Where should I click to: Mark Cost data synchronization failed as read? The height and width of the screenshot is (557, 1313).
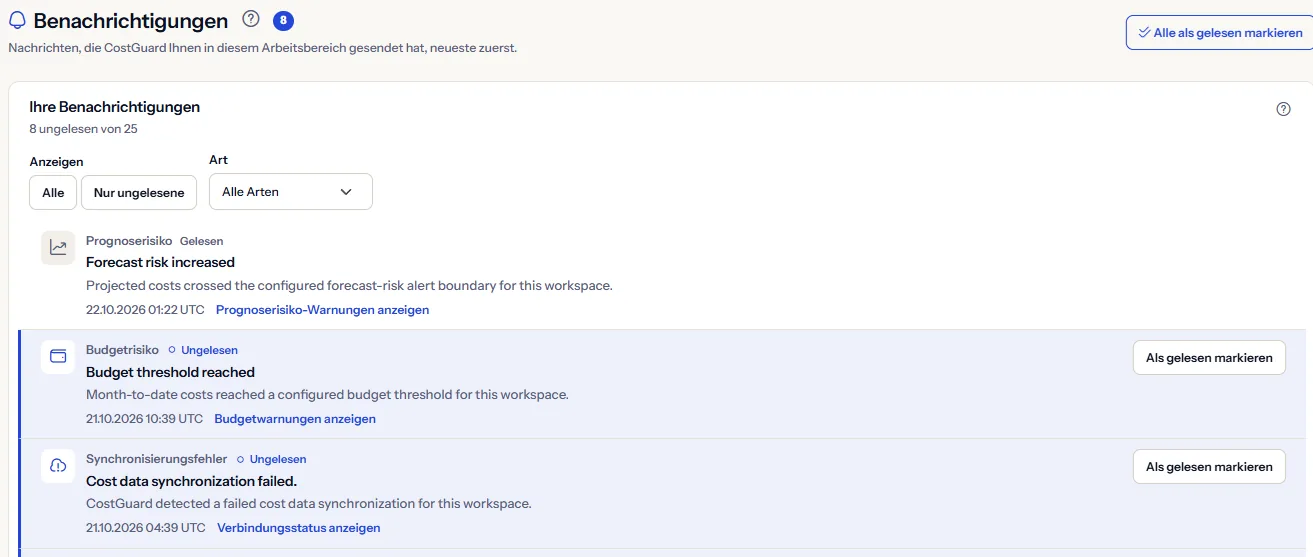[x=1209, y=467]
